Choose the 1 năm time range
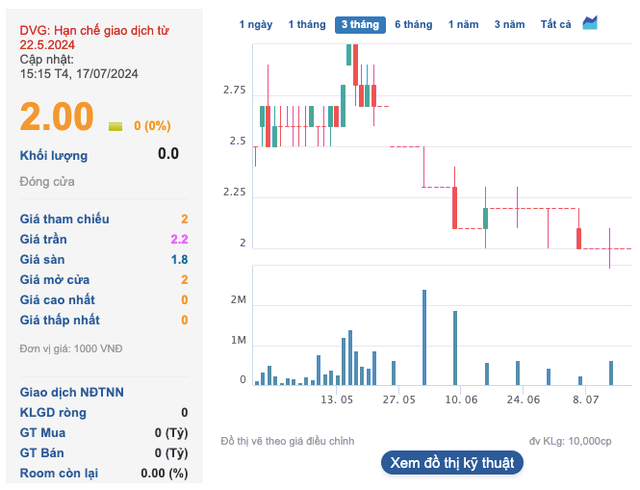640x490 pixels. tap(463, 24)
